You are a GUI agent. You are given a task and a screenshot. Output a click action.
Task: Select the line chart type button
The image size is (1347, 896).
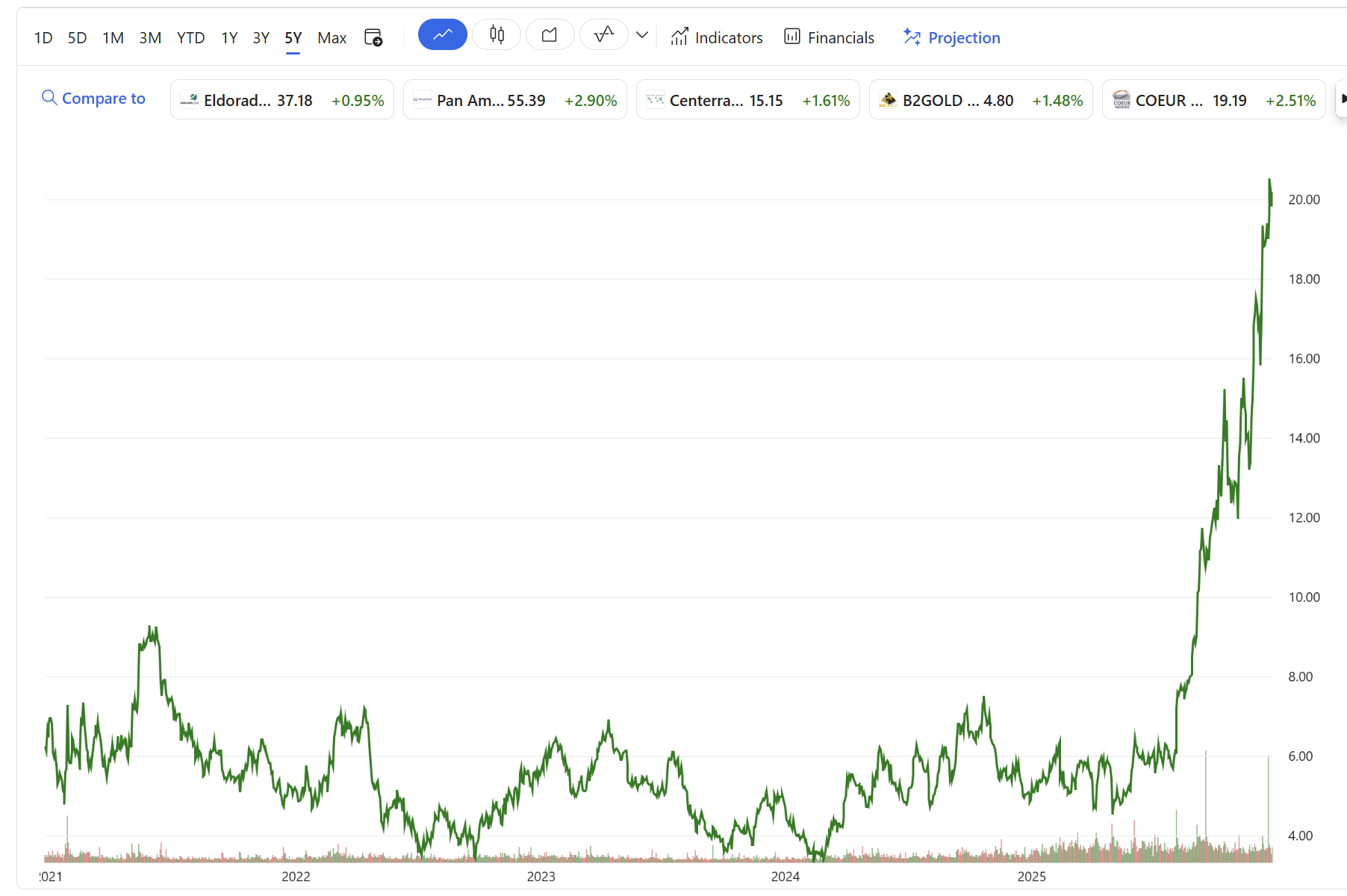[443, 35]
